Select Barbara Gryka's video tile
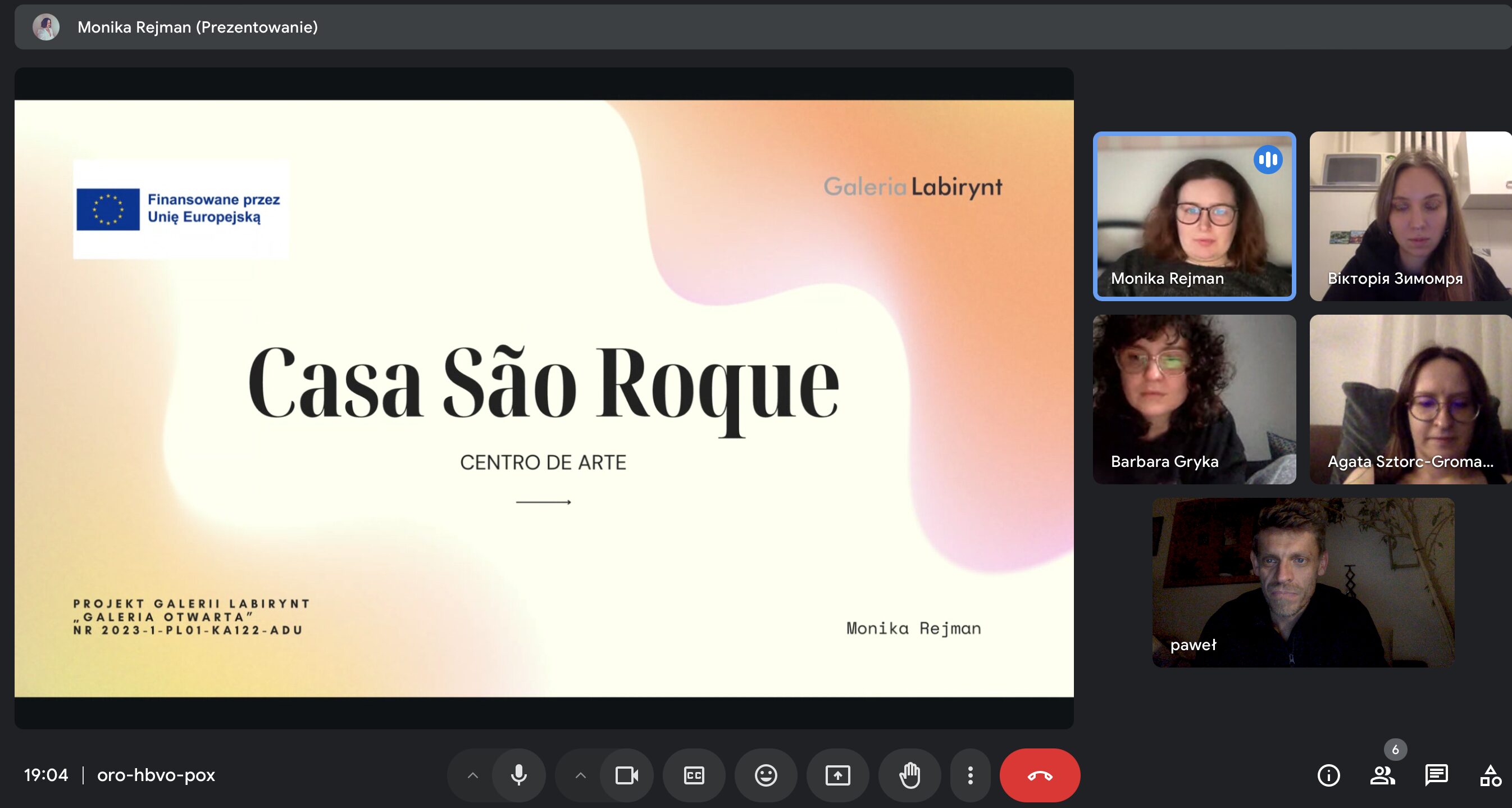The width and height of the screenshot is (1512, 808). [1194, 400]
